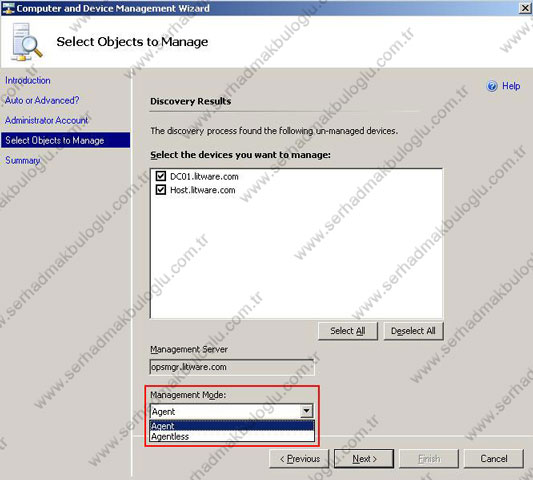
Task: Click the blue Help question-mark icon
Action: [x=492, y=86]
